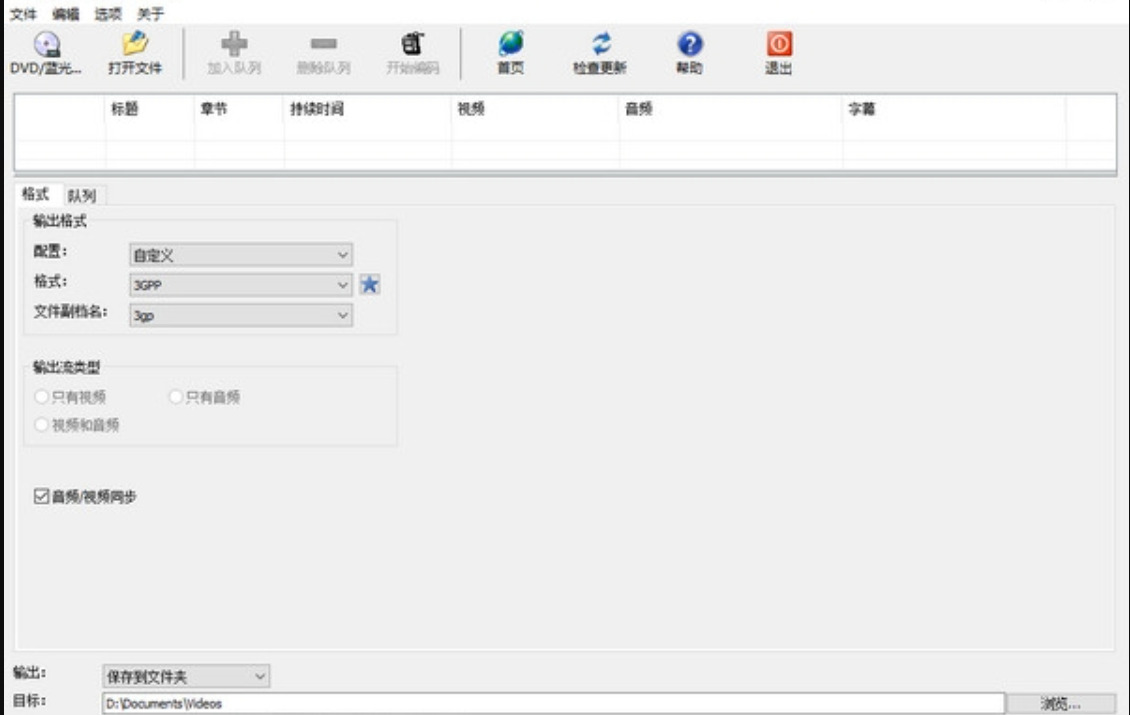This screenshot has height=715, width=1130.
Task: Click the 目标 path input field
Action: click(553, 703)
